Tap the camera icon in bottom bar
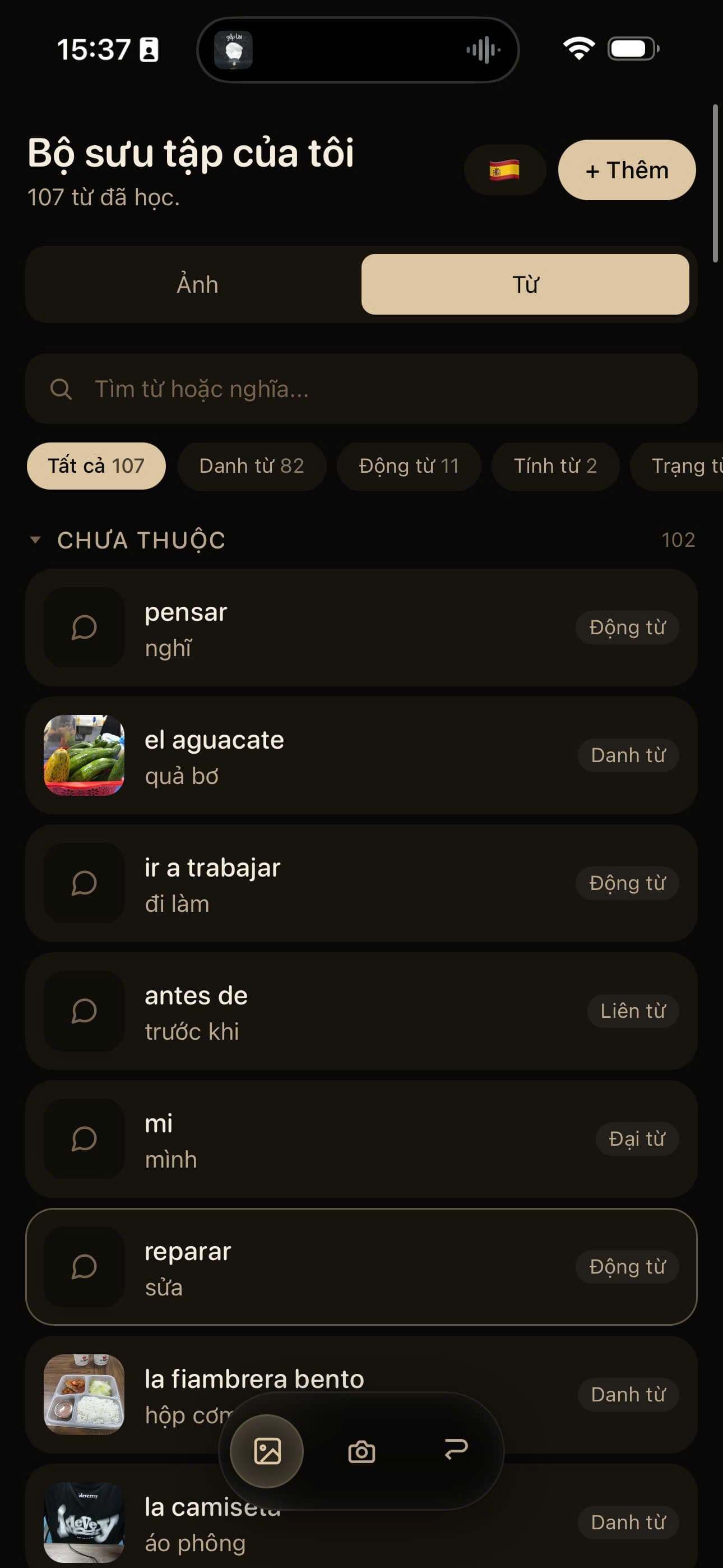Viewport: 723px width, 1568px height. (x=361, y=1451)
